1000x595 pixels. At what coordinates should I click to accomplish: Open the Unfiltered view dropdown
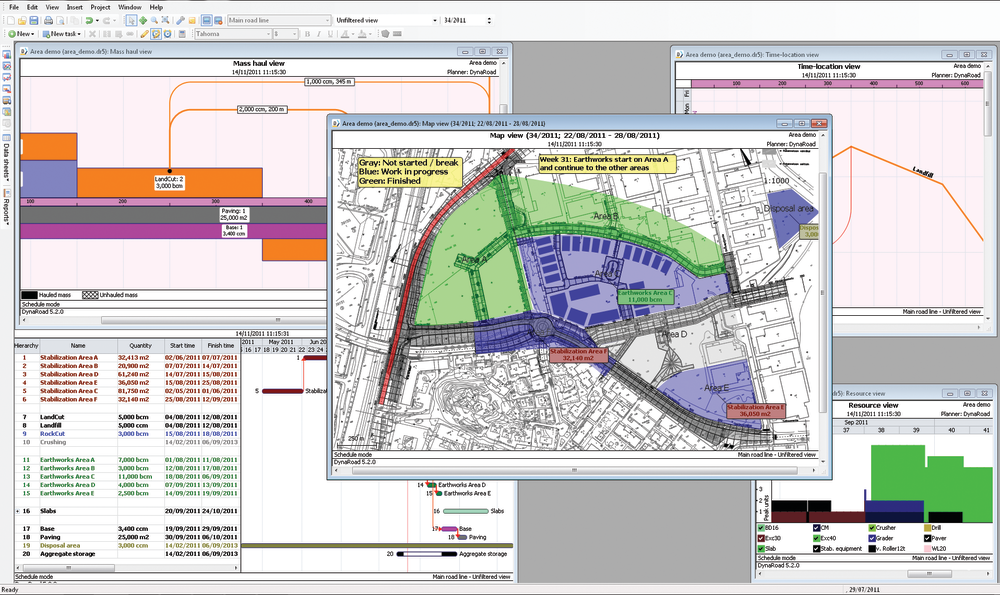pyautogui.click(x=386, y=20)
